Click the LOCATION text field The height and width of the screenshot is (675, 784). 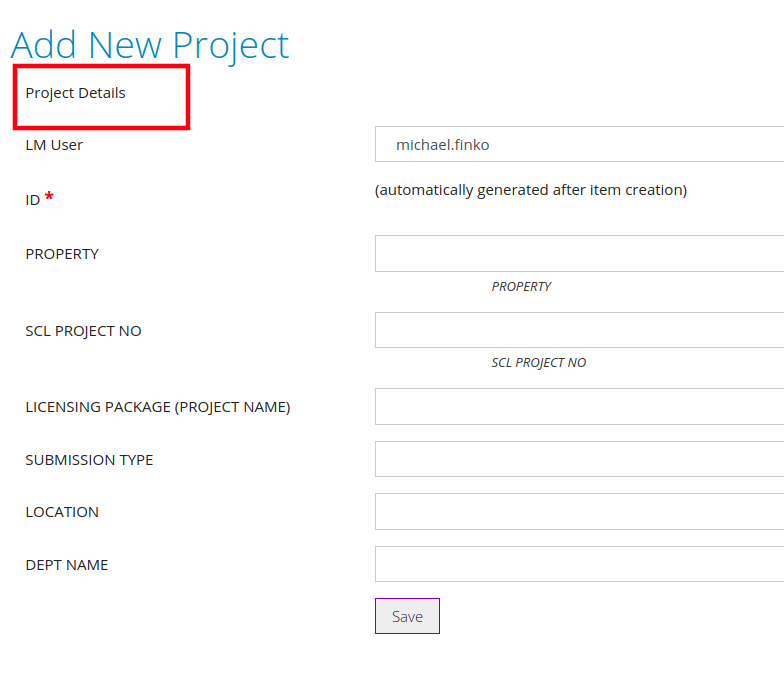tap(580, 512)
